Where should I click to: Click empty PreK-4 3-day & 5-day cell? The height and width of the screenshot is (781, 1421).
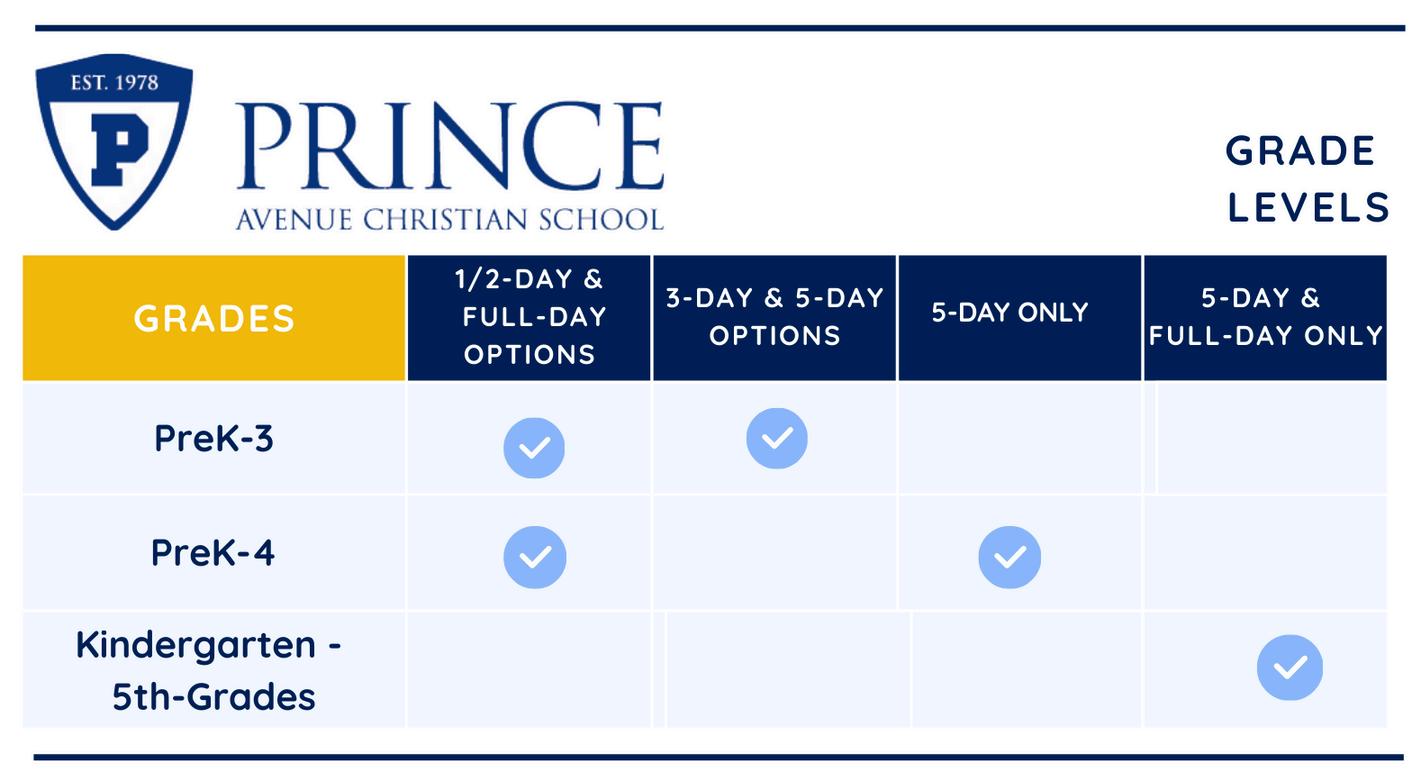775,553
